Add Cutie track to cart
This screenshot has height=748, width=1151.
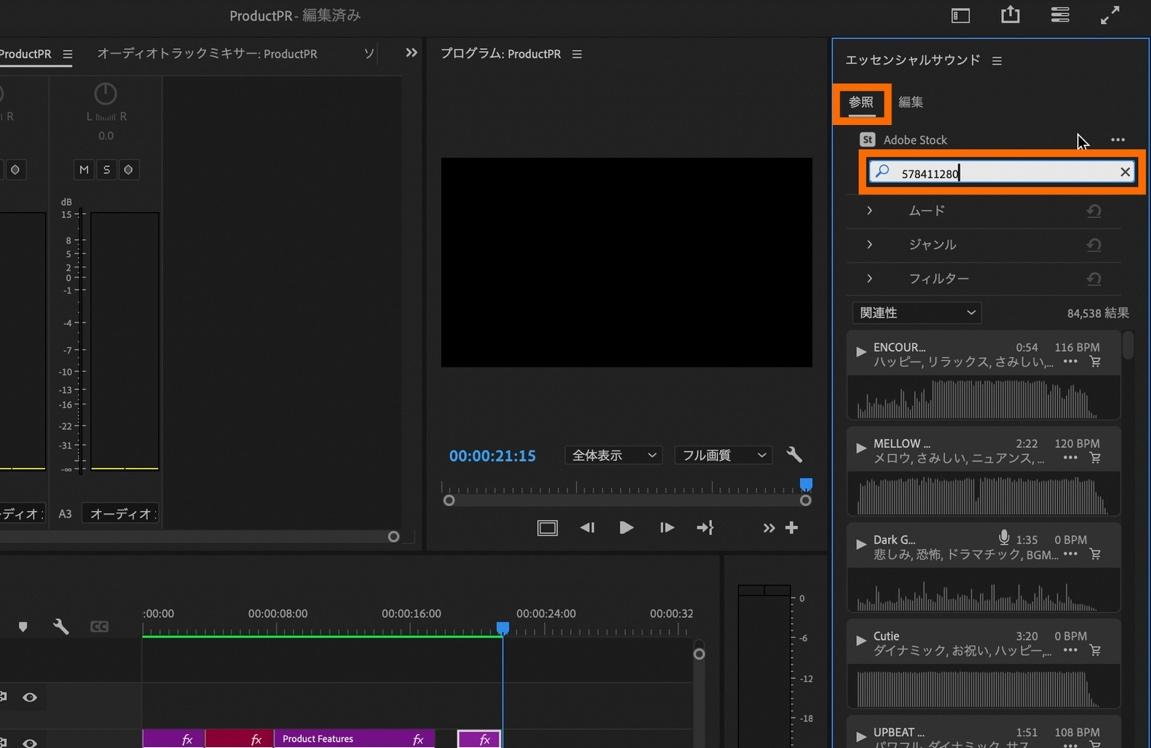[x=1095, y=650]
